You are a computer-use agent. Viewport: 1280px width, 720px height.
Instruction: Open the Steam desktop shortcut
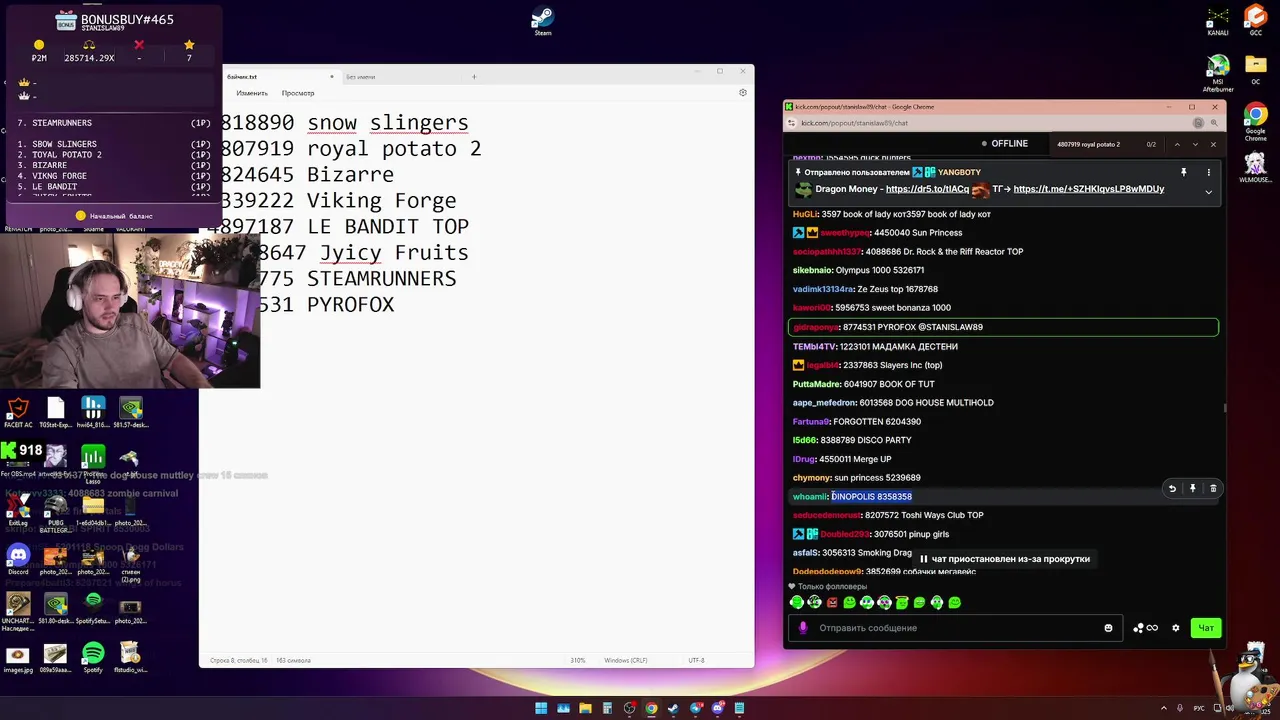[x=542, y=20]
